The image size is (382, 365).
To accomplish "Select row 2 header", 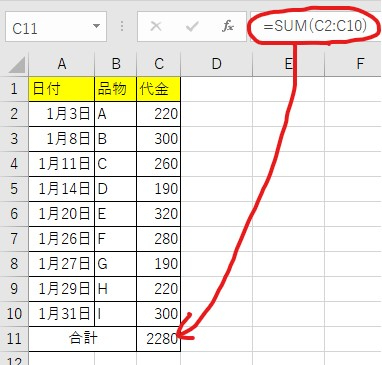I will (14, 114).
